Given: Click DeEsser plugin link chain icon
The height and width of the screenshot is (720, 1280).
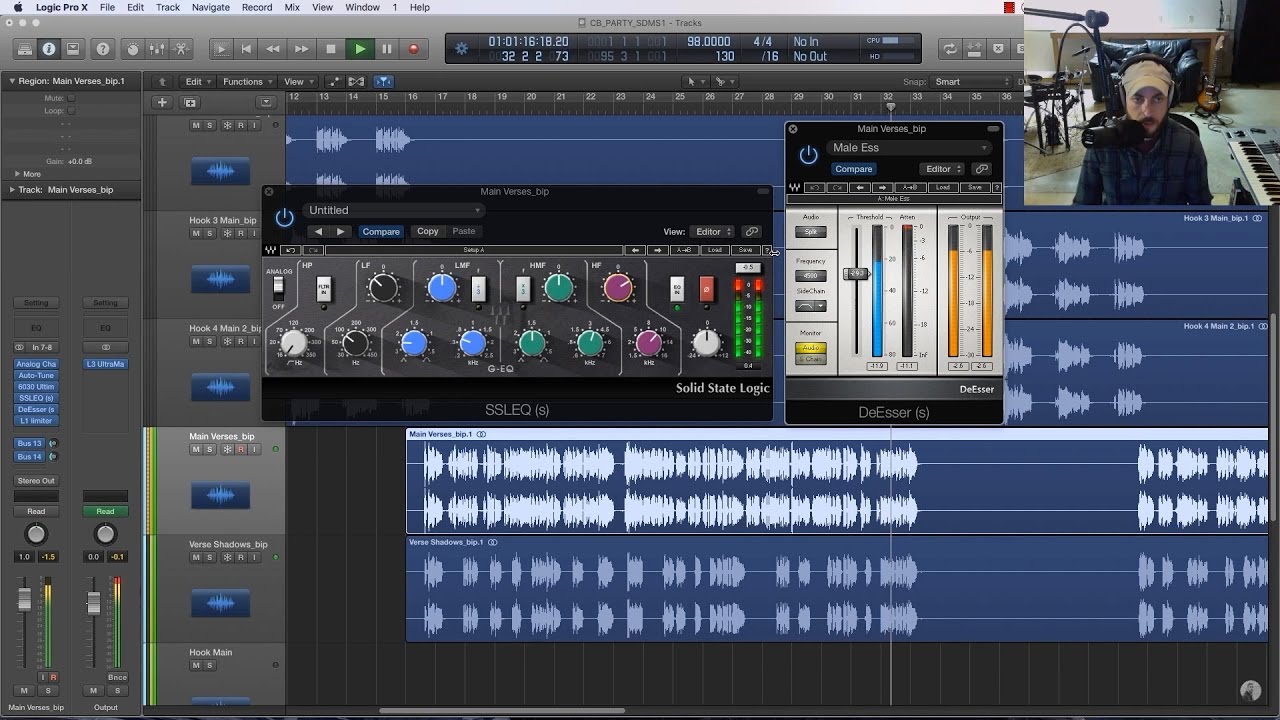Looking at the screenshot, I should 982,169.
